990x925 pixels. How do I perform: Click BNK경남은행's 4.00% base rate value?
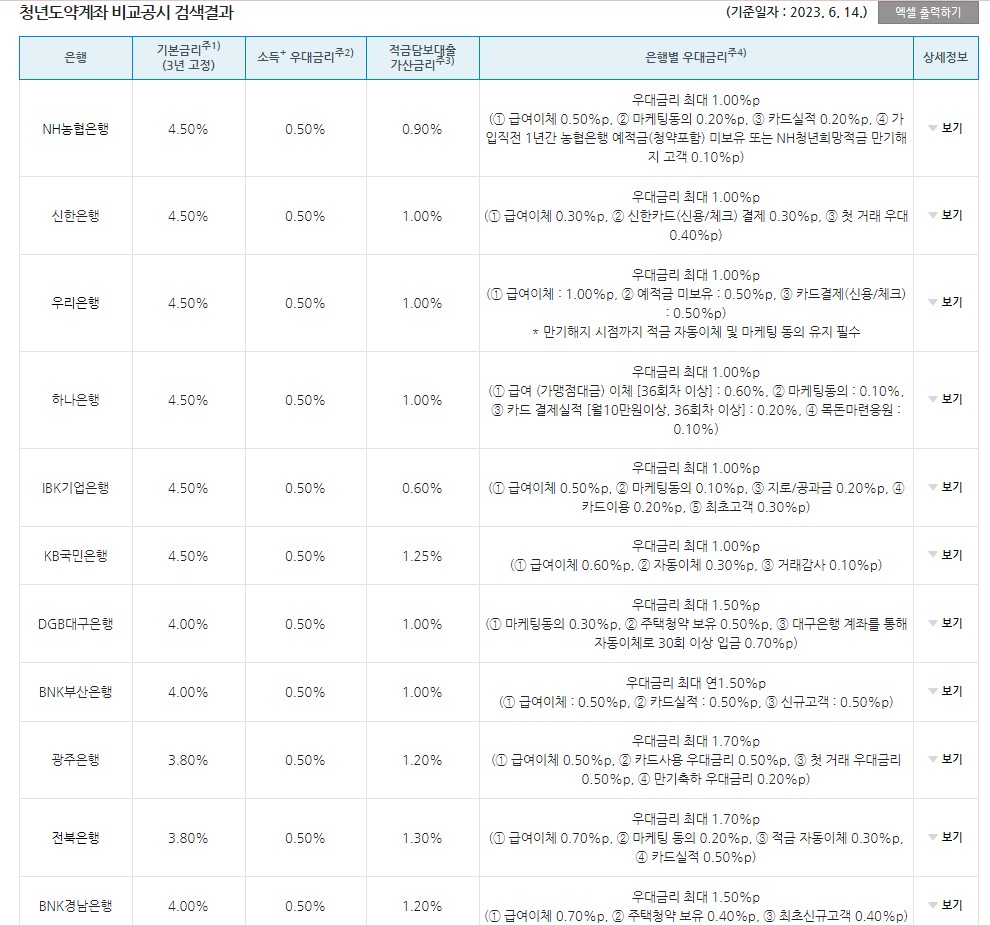tap(188, 907)
